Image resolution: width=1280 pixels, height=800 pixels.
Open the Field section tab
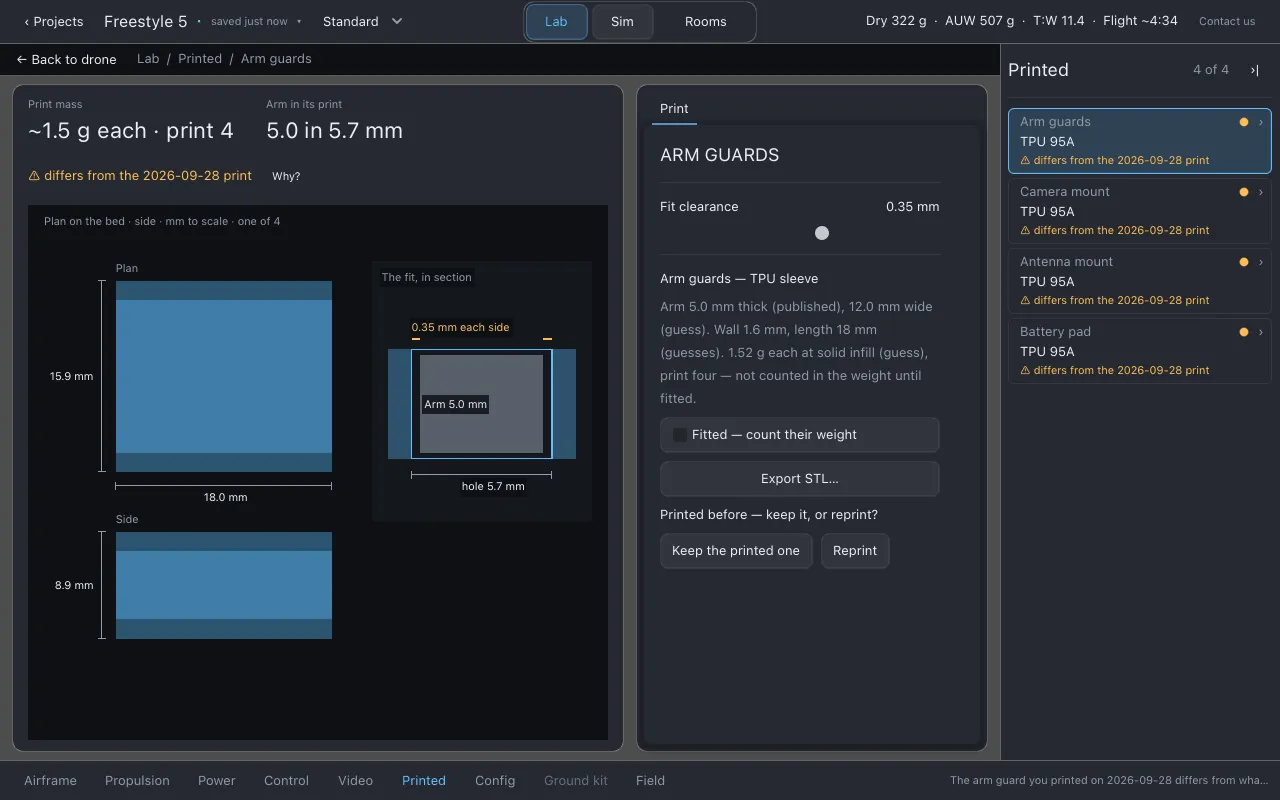650,781
